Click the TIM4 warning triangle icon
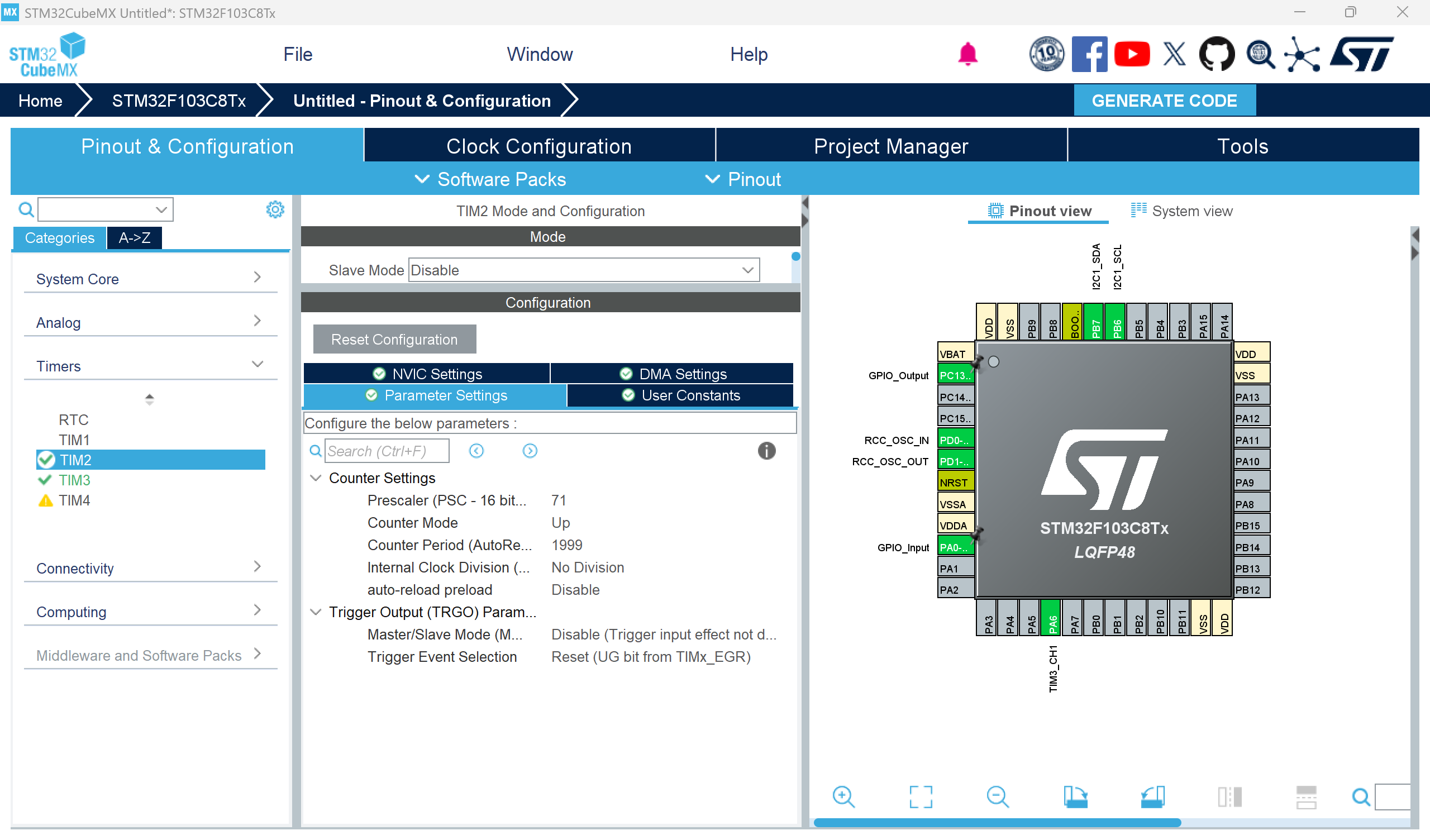This screenshot has width=1430, height=840. pyautogui.click(x=45, y=500)
